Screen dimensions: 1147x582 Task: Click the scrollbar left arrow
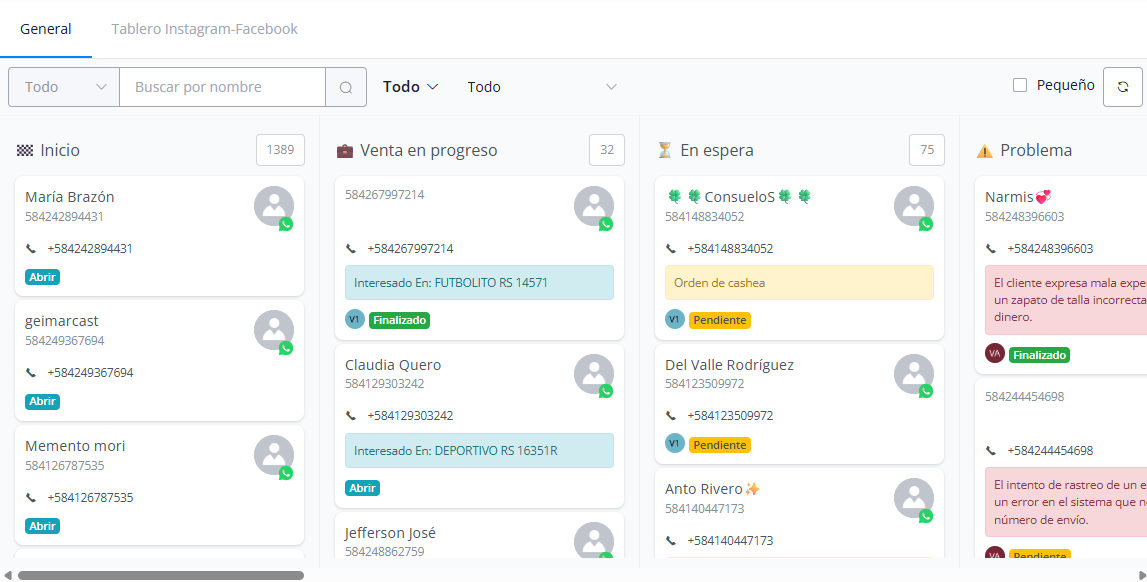[8, 575]
